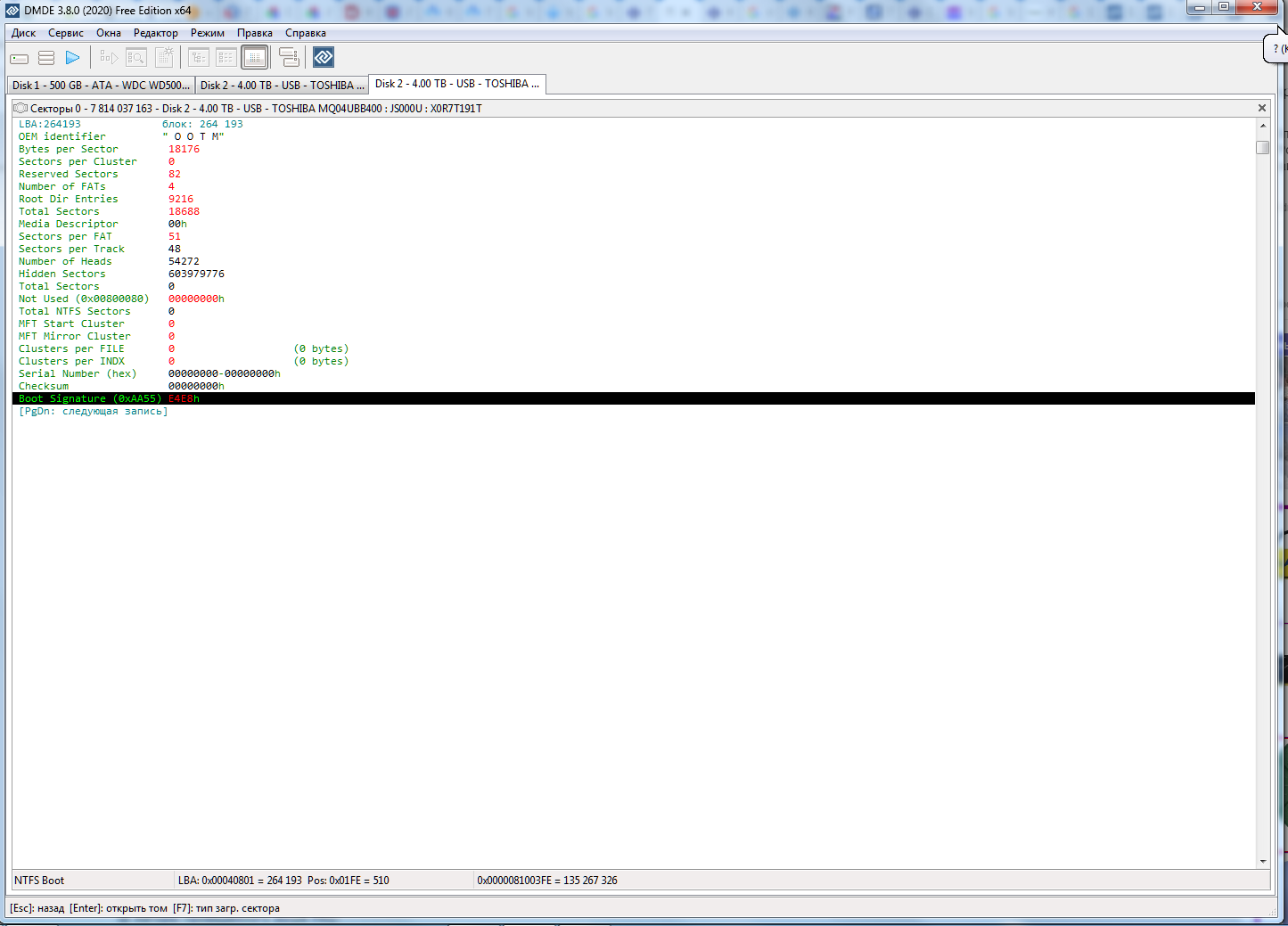The image size is (1288, 926).
Task: Click the greyed step-run icon with small squares
Action: coord(109,58)
